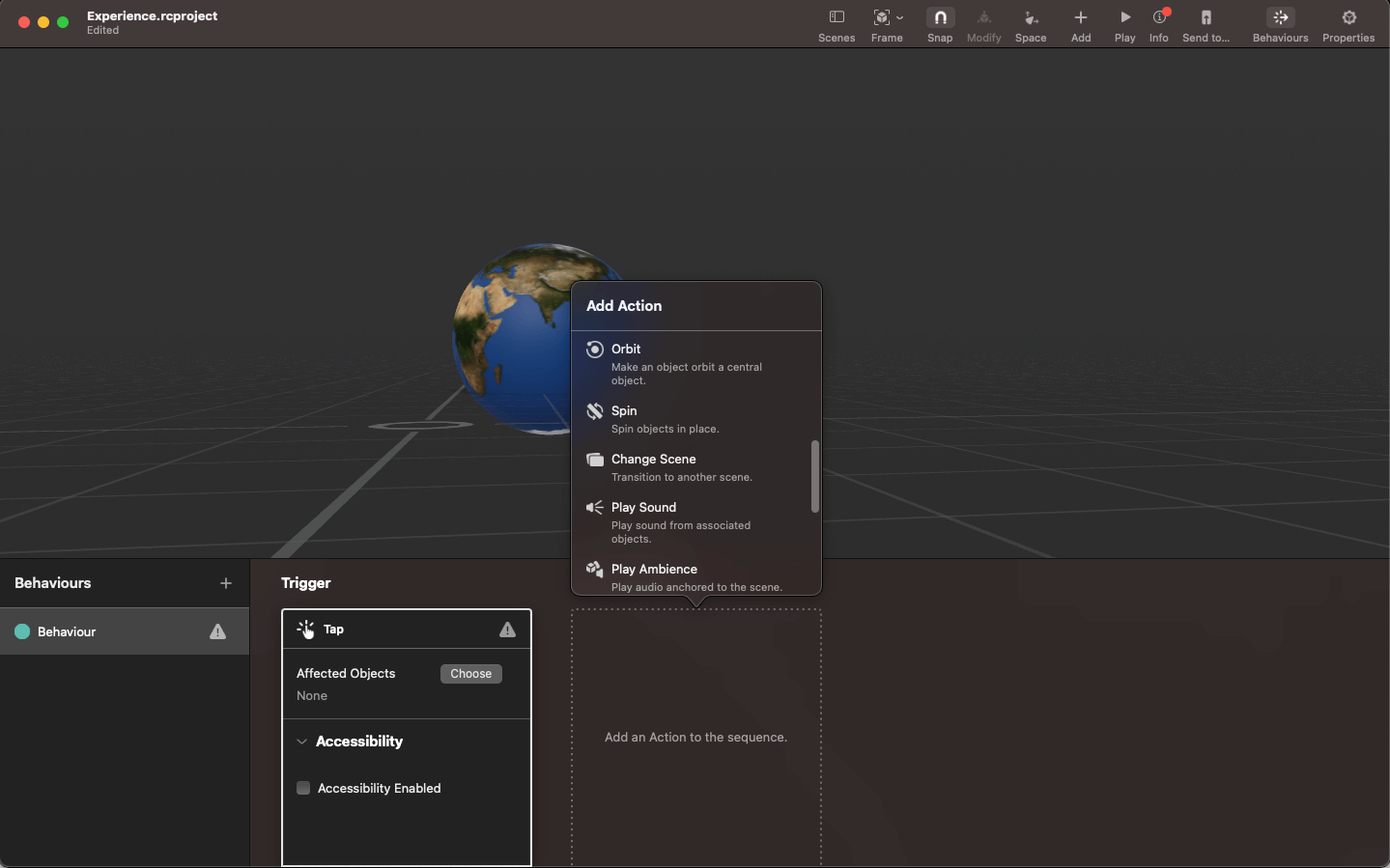Open the Scenes sidebar panel
The image size is (1390, 868).
pyautogui.click(x=837, y=26)
